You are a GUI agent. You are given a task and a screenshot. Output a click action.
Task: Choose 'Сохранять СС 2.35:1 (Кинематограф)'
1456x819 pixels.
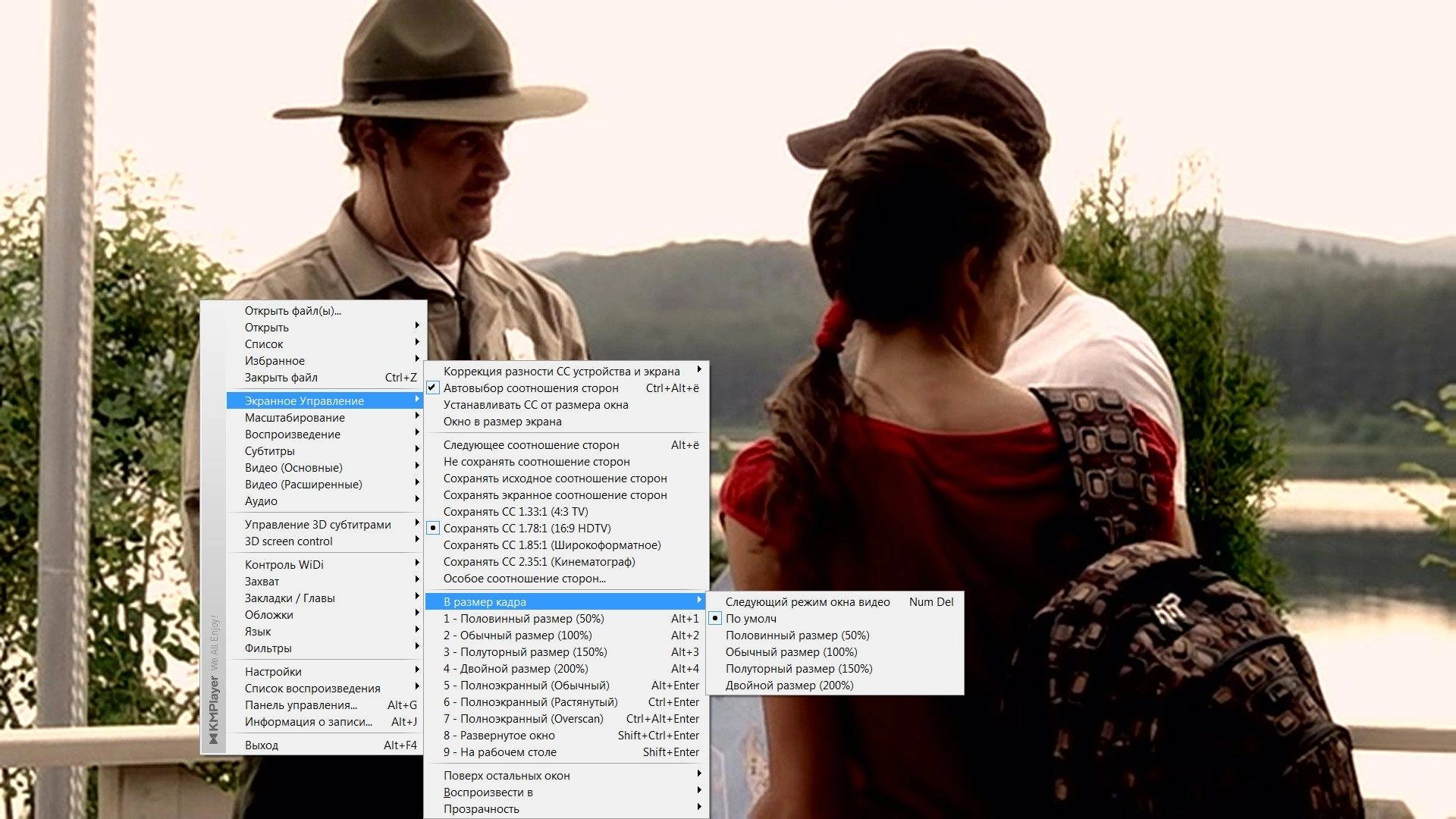coord(566,561)
